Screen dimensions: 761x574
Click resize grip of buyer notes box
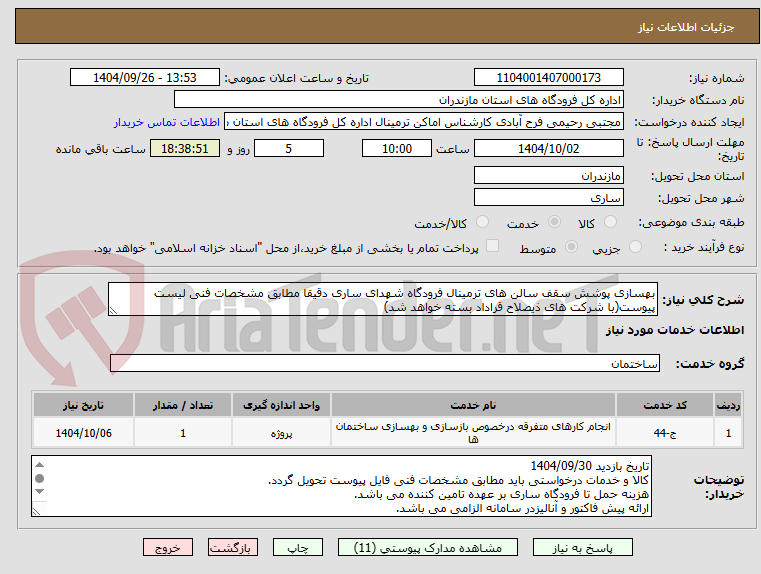(36, 511)
